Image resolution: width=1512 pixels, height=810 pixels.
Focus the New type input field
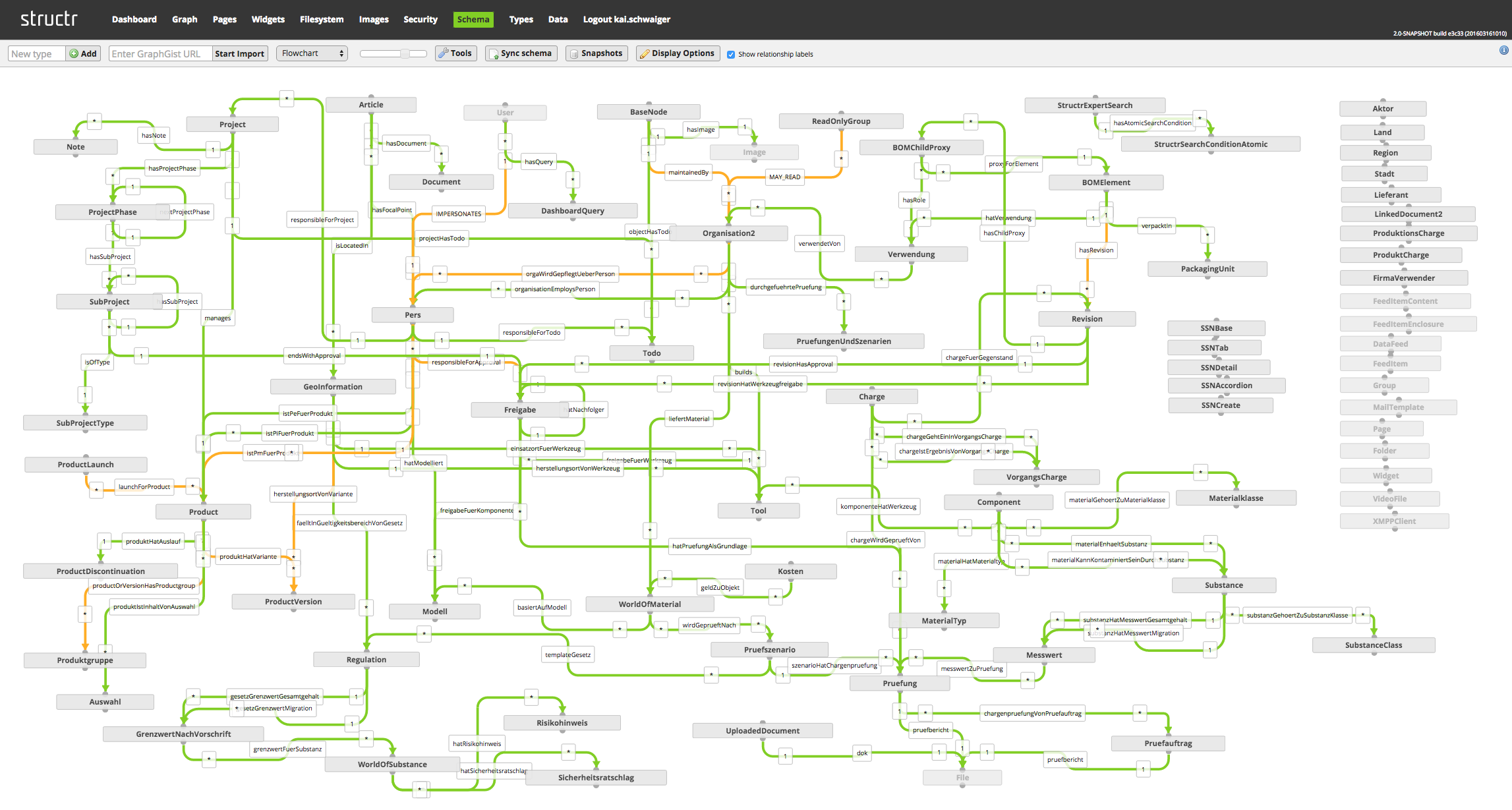click(x=37, y=54)
